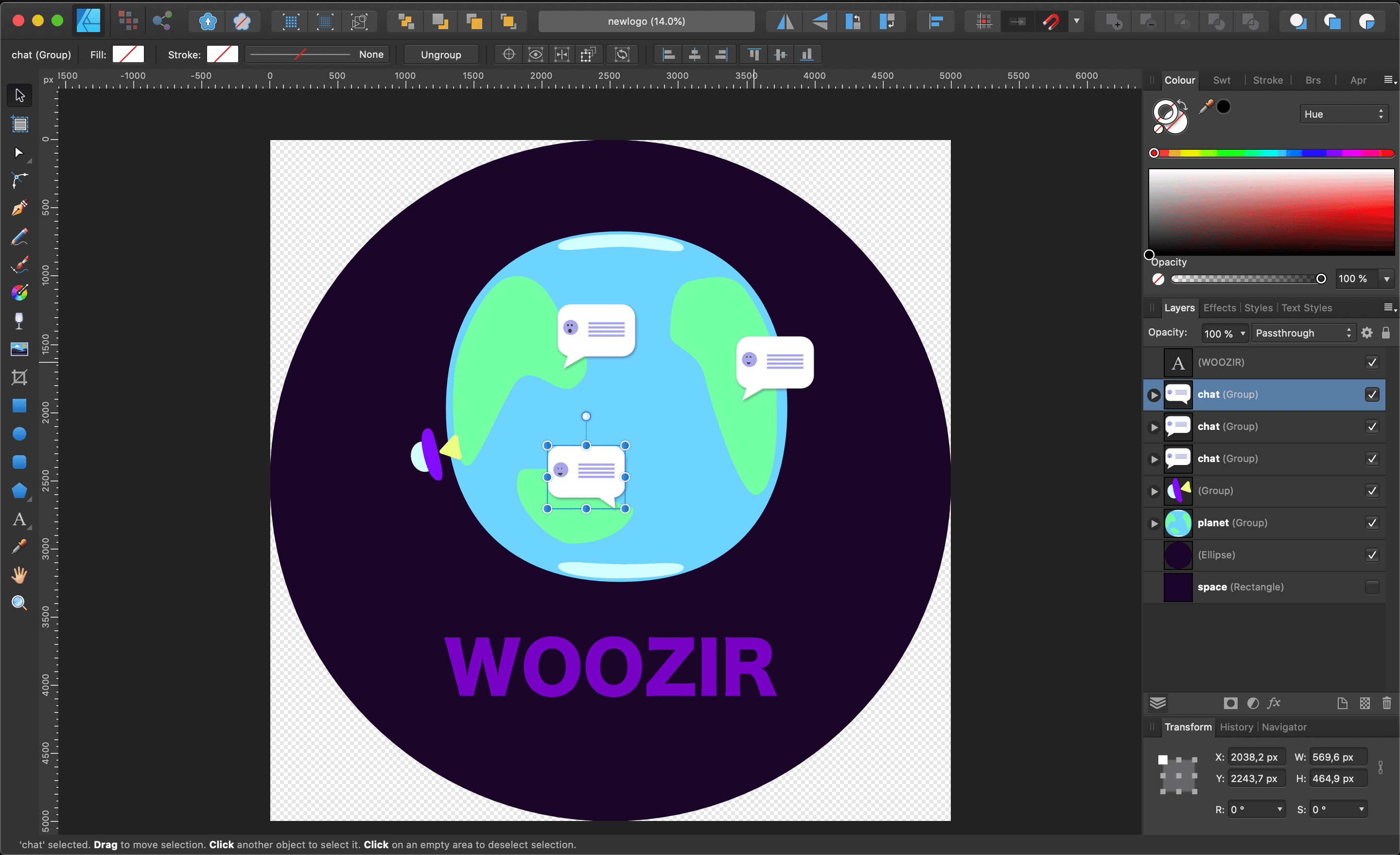Show the space Rectangle layer
This screenshot has height=855, width=1400.
pyautogui.click(x=1372, y=587)
